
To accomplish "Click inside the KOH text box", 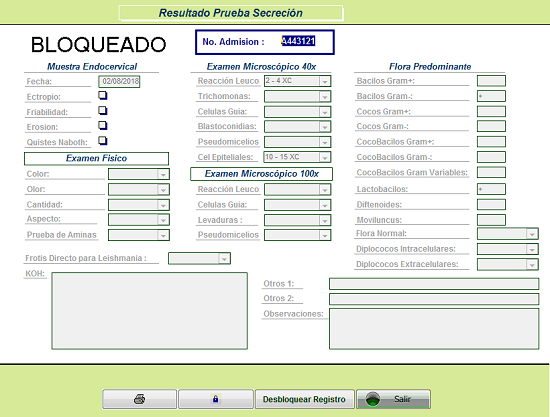I will pyautogui.click(x=150, y=311).
